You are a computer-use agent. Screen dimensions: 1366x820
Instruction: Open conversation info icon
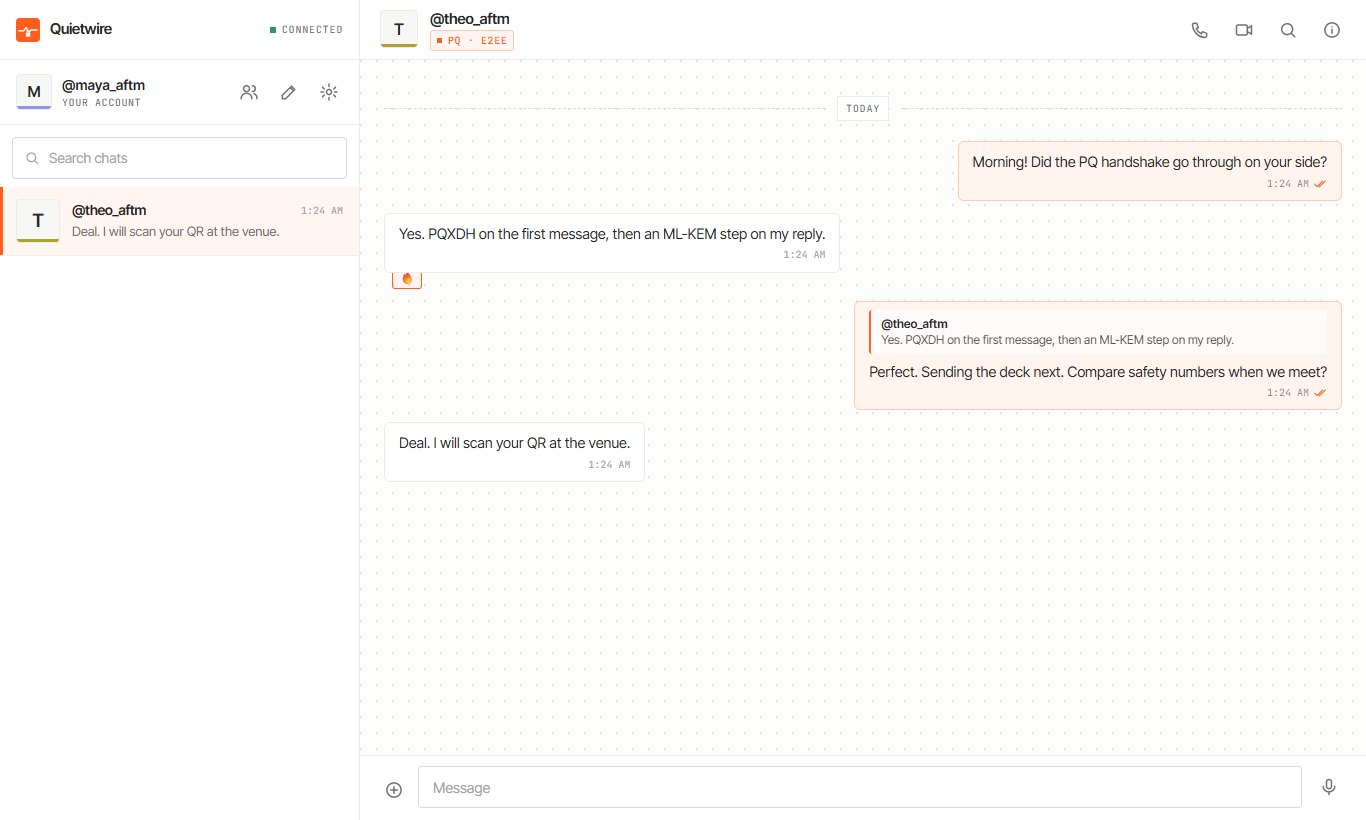click(1332, 30)
